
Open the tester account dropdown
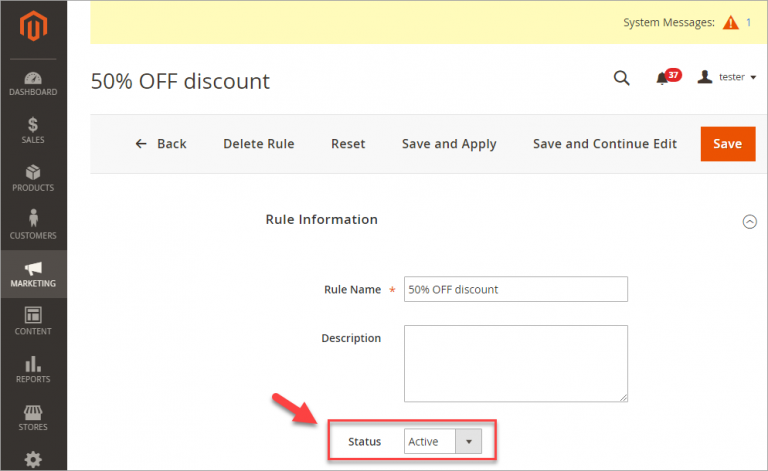(727, 77)
